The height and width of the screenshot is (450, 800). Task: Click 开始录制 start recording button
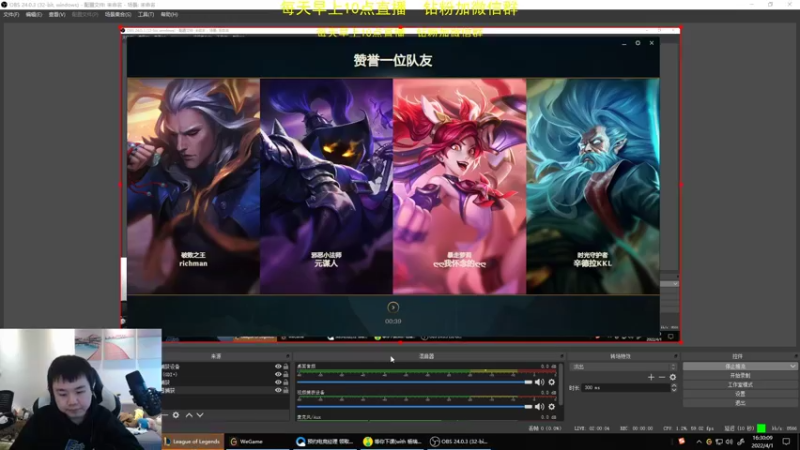740,376
